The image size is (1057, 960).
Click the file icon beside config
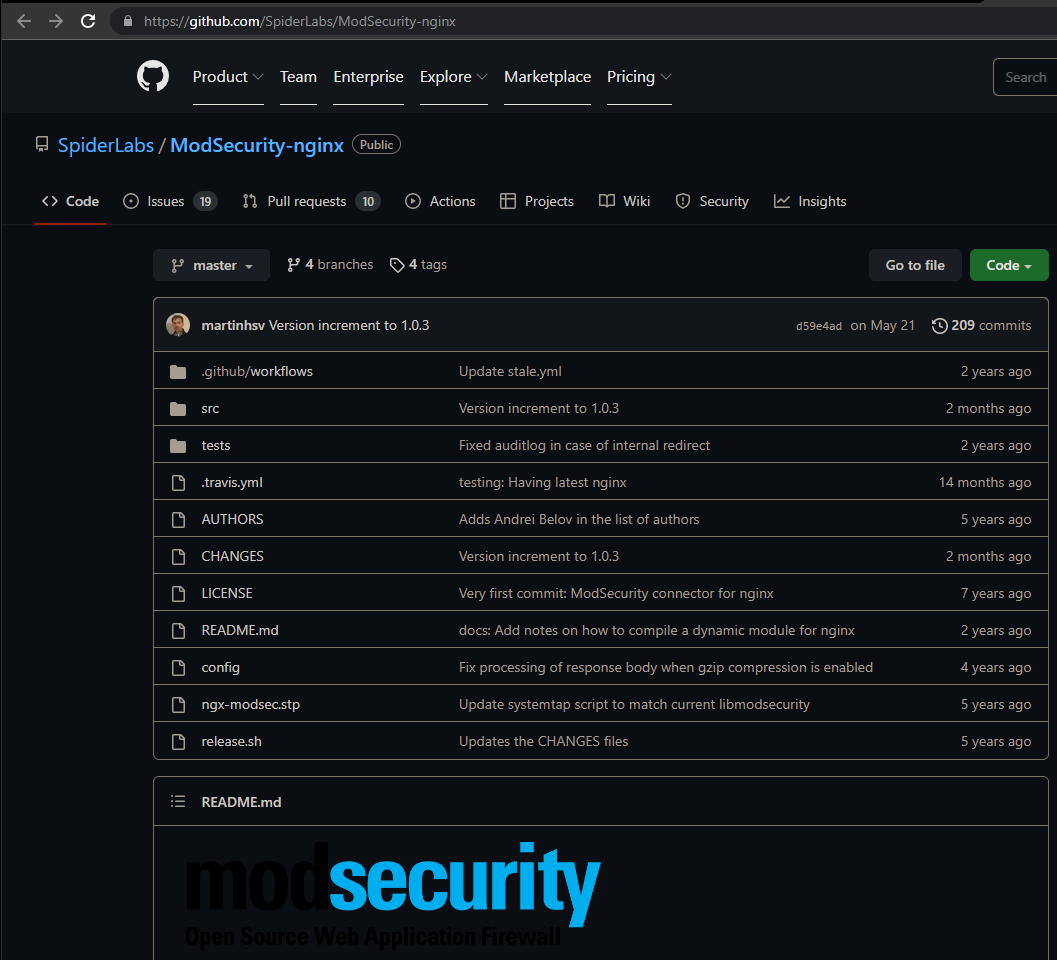click(178, 667)
